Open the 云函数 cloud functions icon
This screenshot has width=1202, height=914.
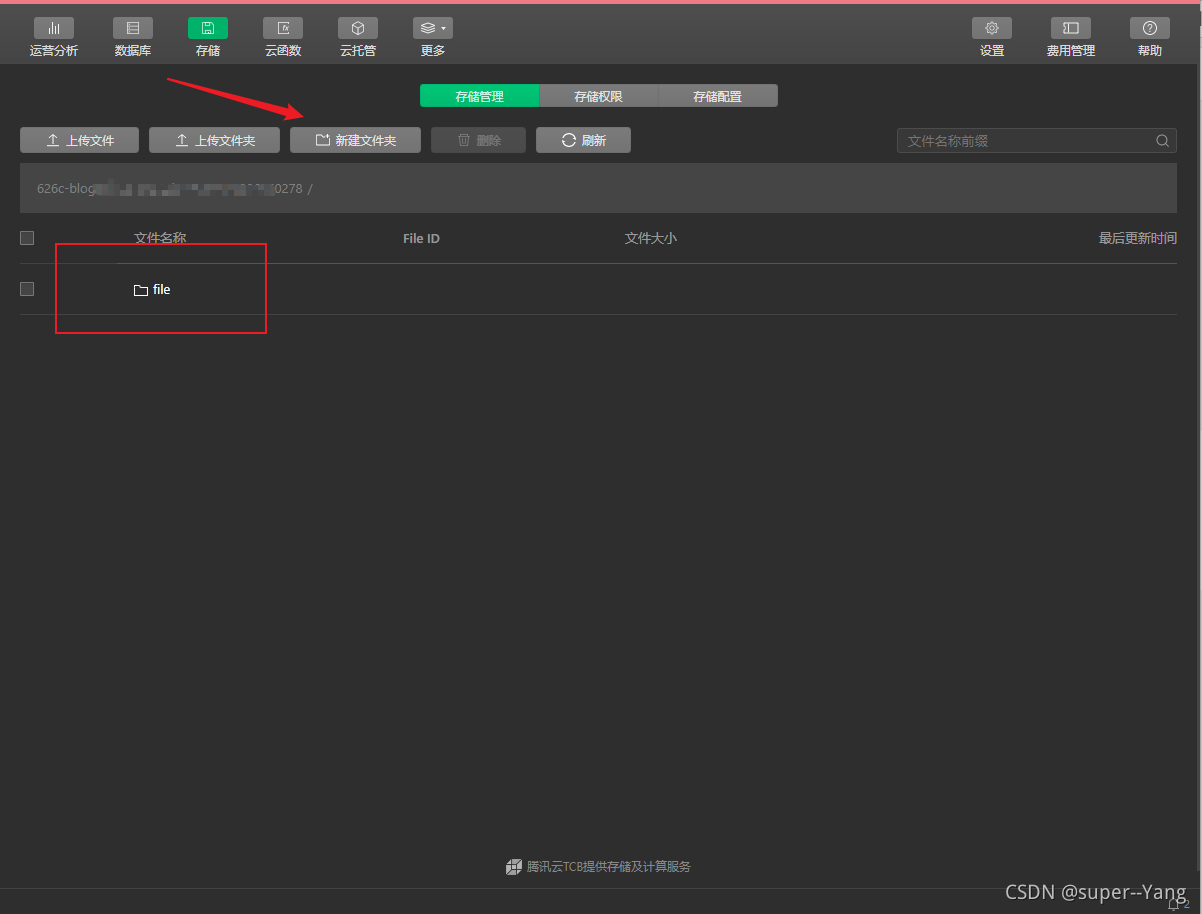pos(283,28)
